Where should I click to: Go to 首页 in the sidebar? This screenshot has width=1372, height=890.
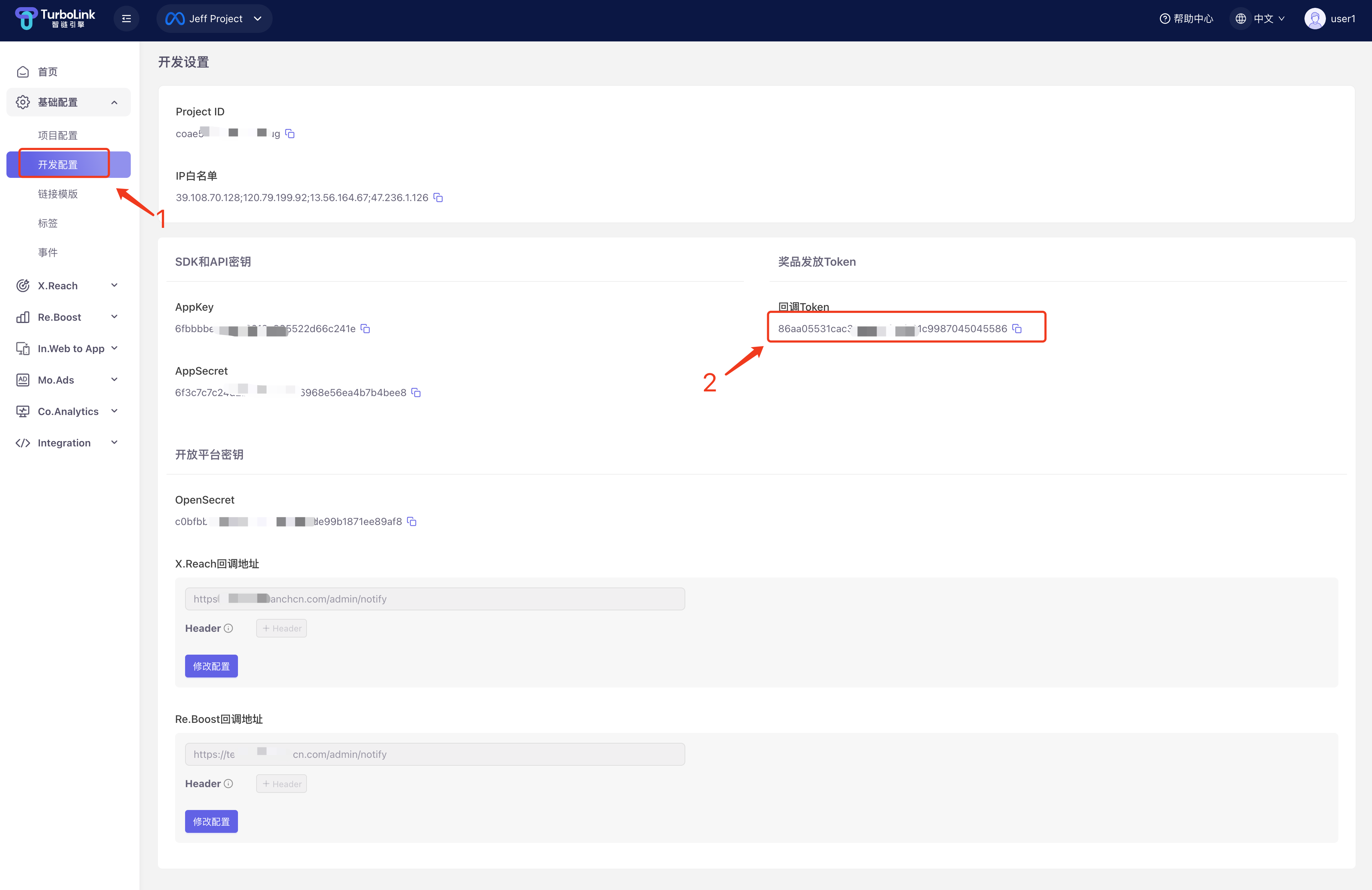pos(47,71)
